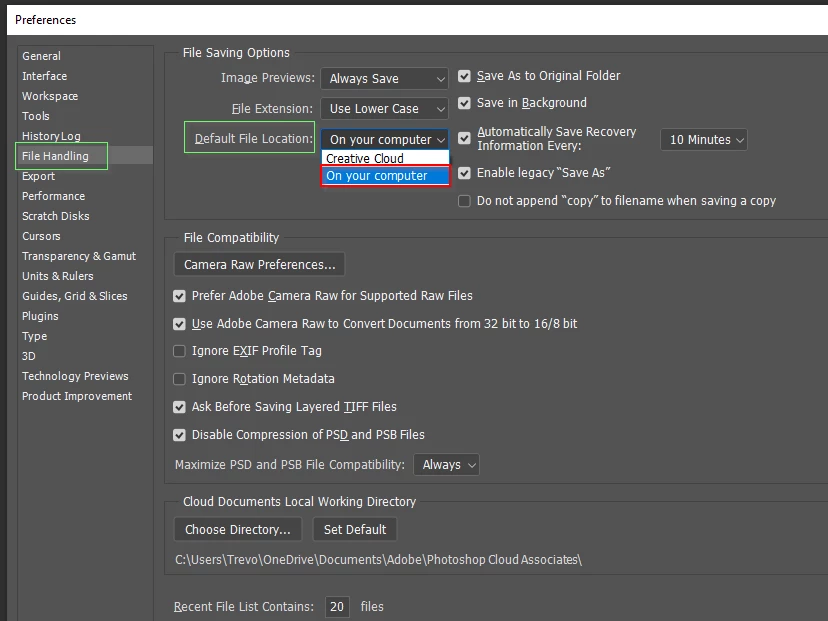The height and width of the screenshot is (621, 828).
Task: Click Choose Directory button
Action: coord(238,530)
